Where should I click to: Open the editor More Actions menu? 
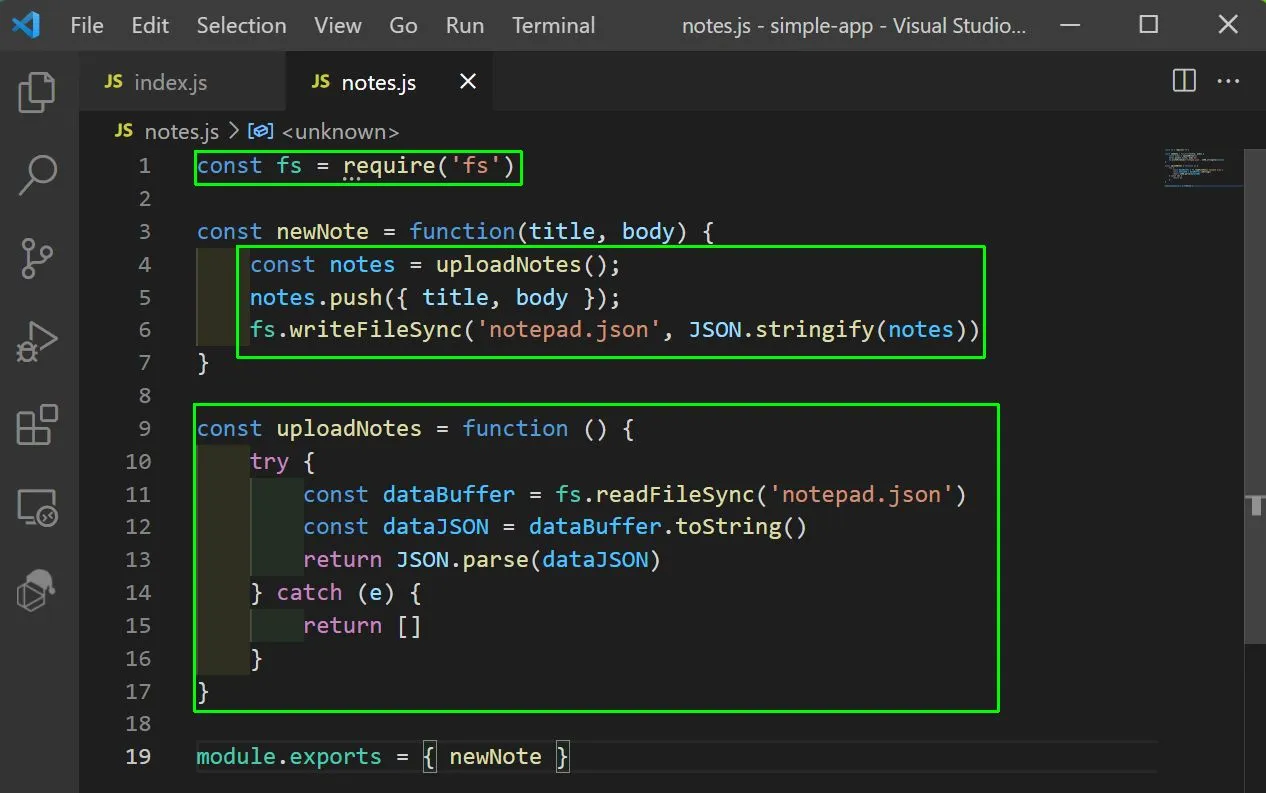tap(1228, 81)
